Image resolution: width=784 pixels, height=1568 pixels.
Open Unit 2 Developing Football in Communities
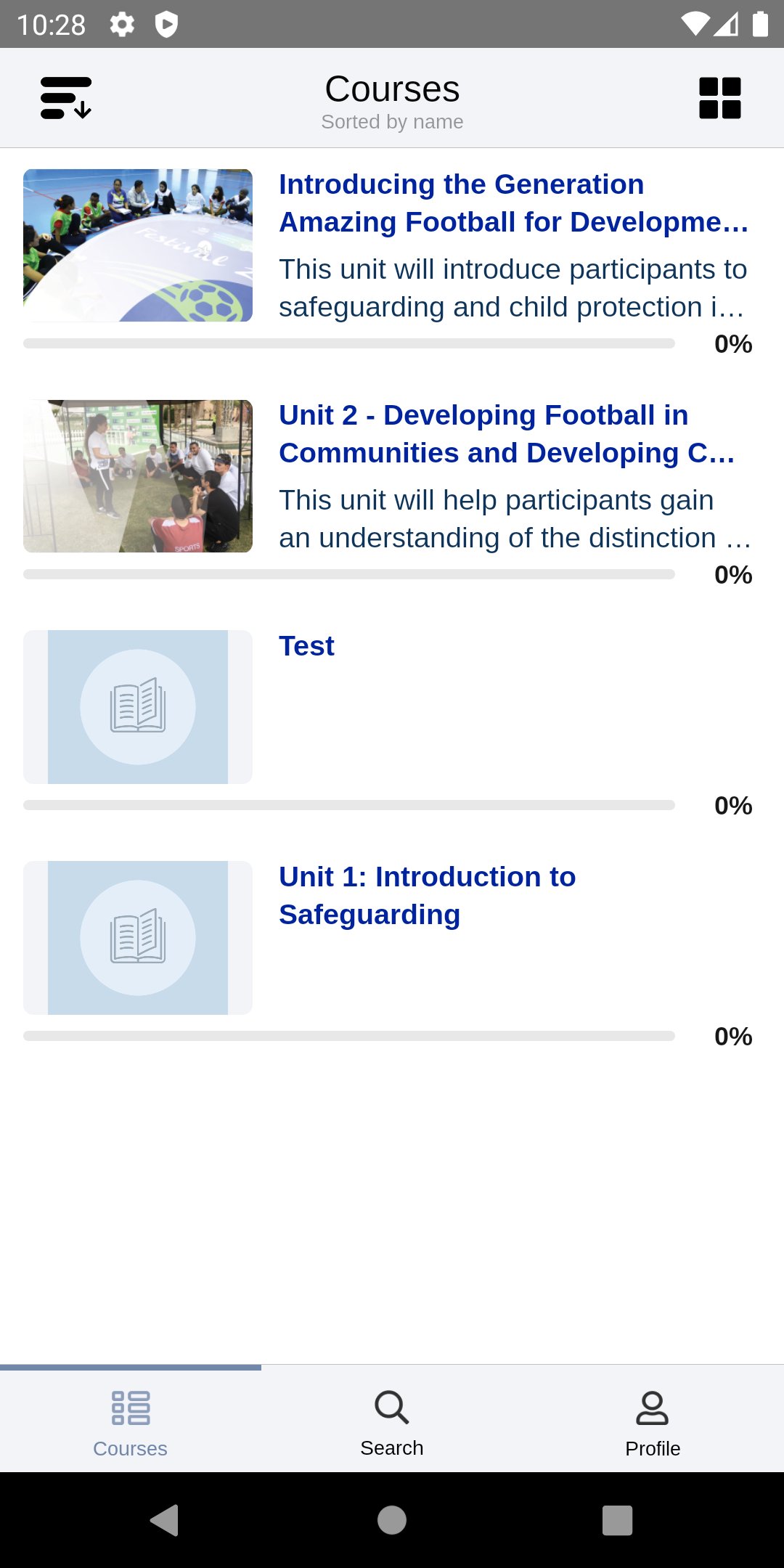(507, 434)
